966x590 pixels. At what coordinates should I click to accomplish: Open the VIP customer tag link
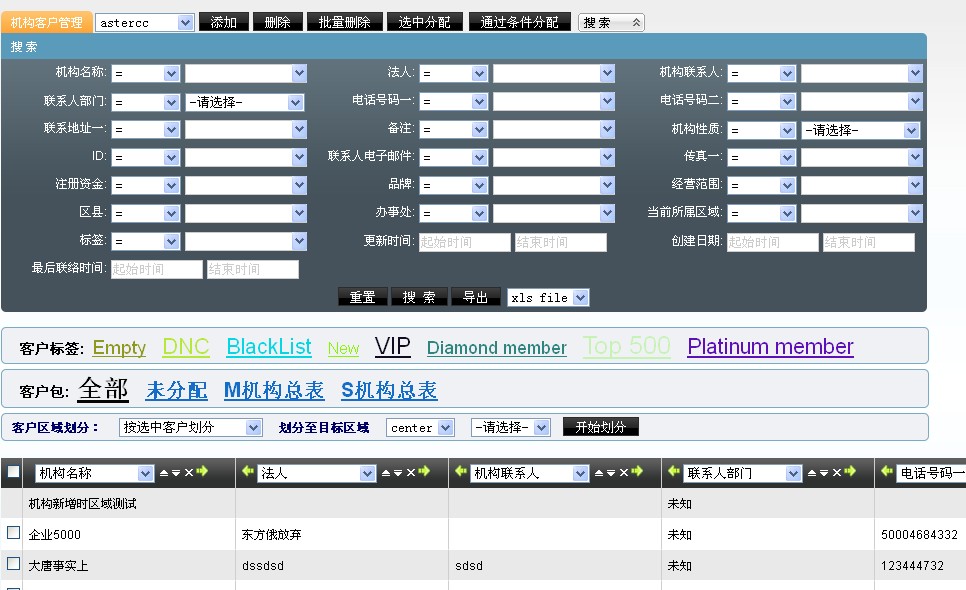pos(392,347)
